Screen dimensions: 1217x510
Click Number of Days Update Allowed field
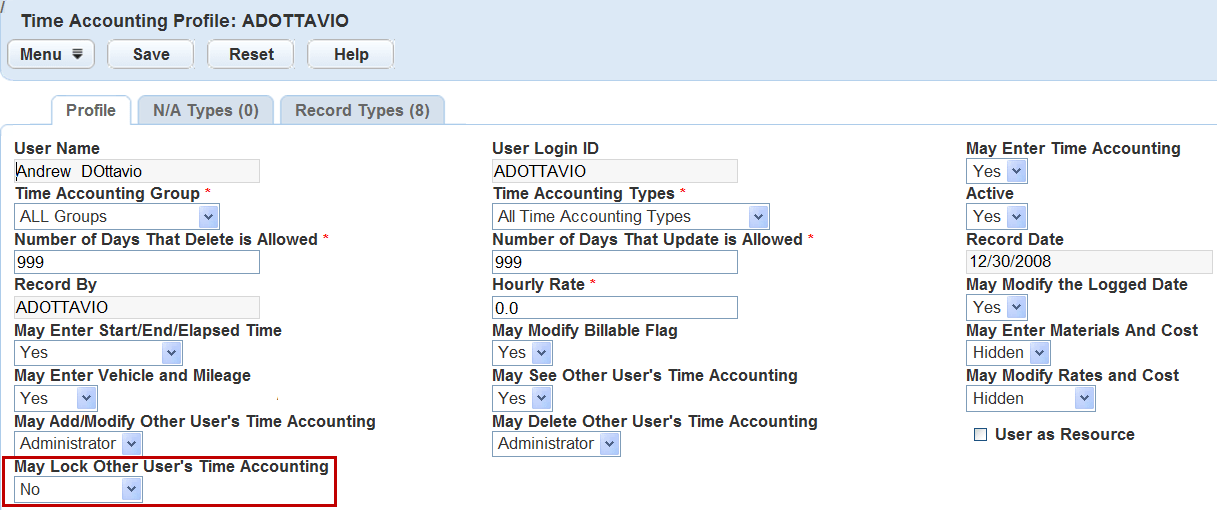tap(615, 262)
